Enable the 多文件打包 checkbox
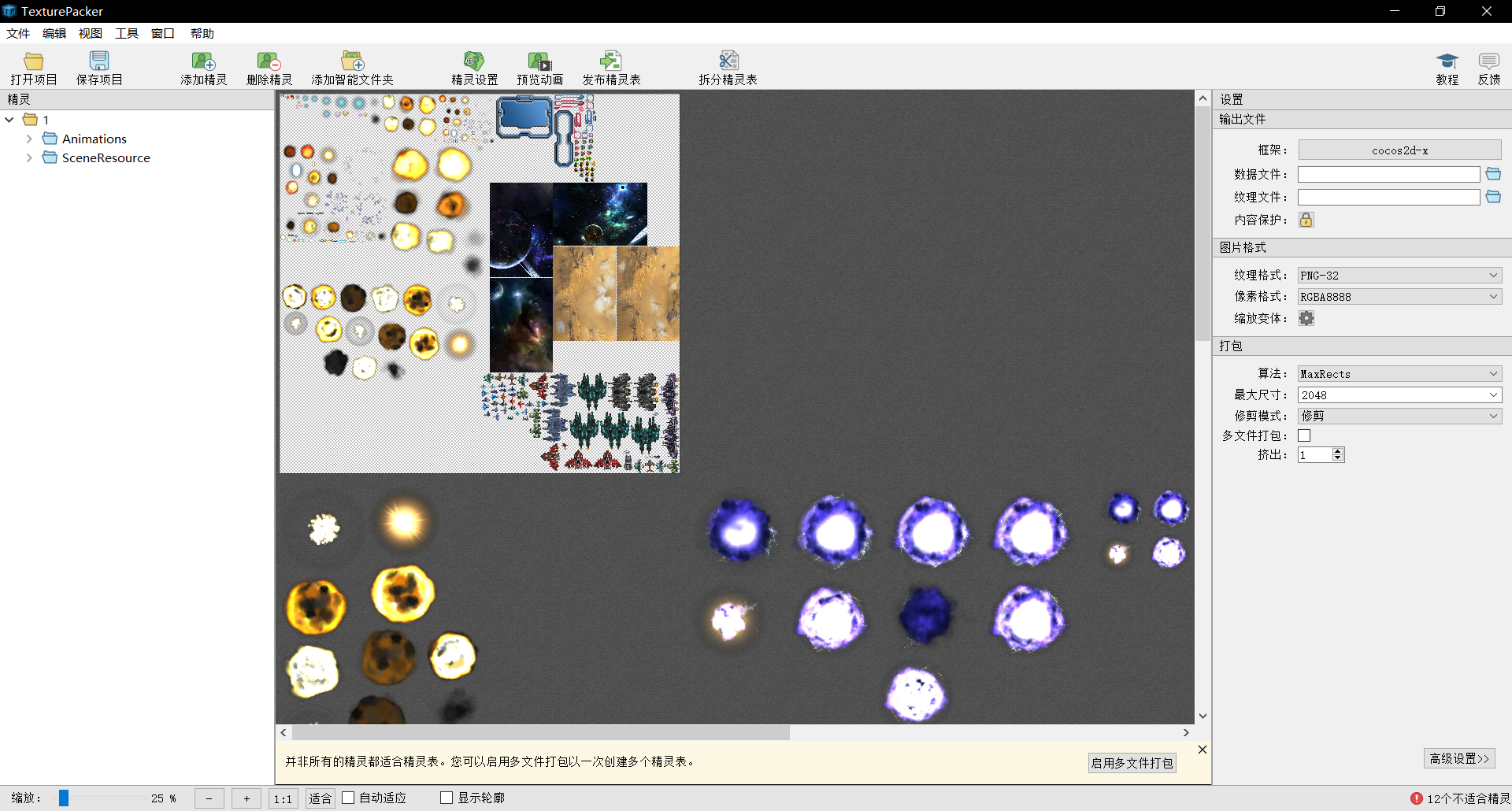 (x=1305, y=435)
